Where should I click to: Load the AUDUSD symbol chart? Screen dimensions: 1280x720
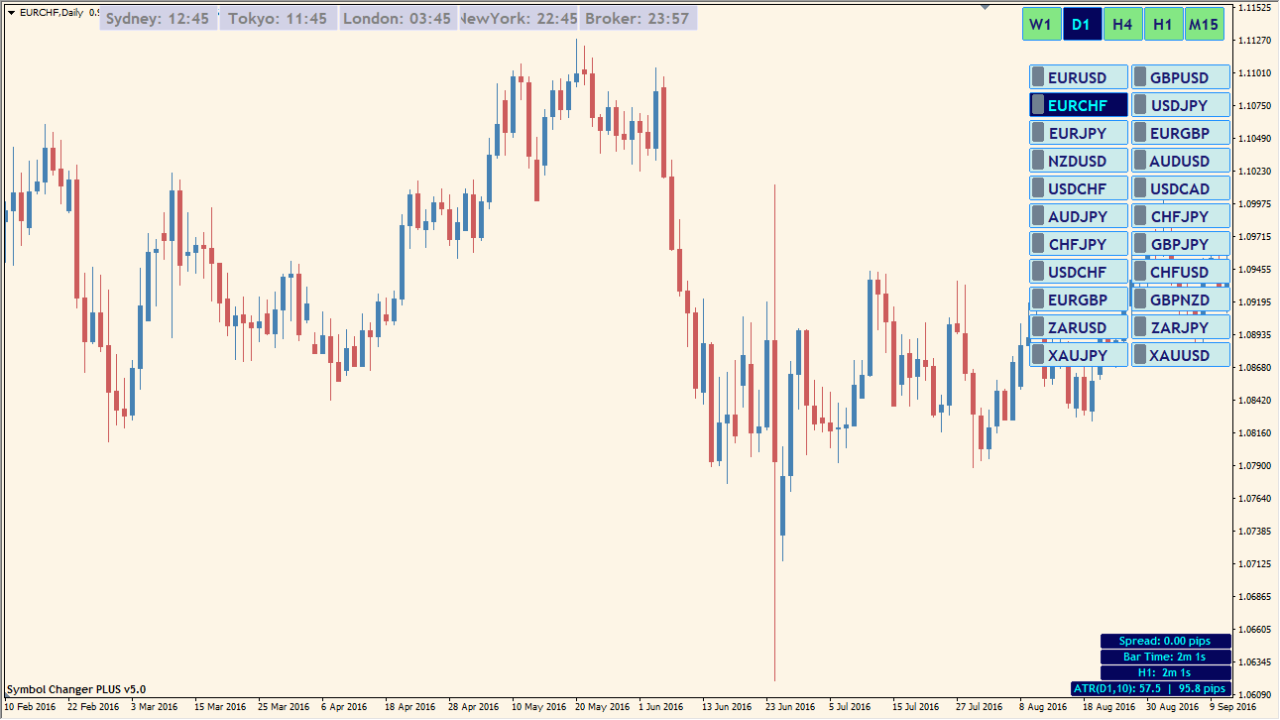(x=1180, y=161)
